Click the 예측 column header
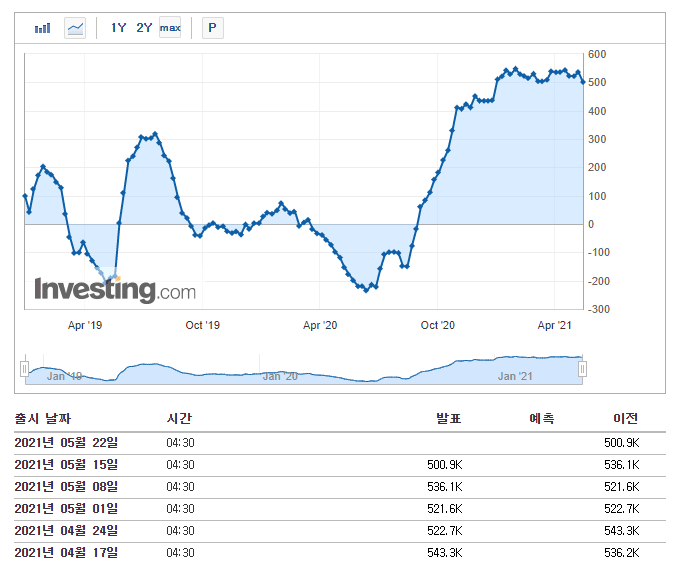This screenshot has width=673, height=573. (542, 418)
